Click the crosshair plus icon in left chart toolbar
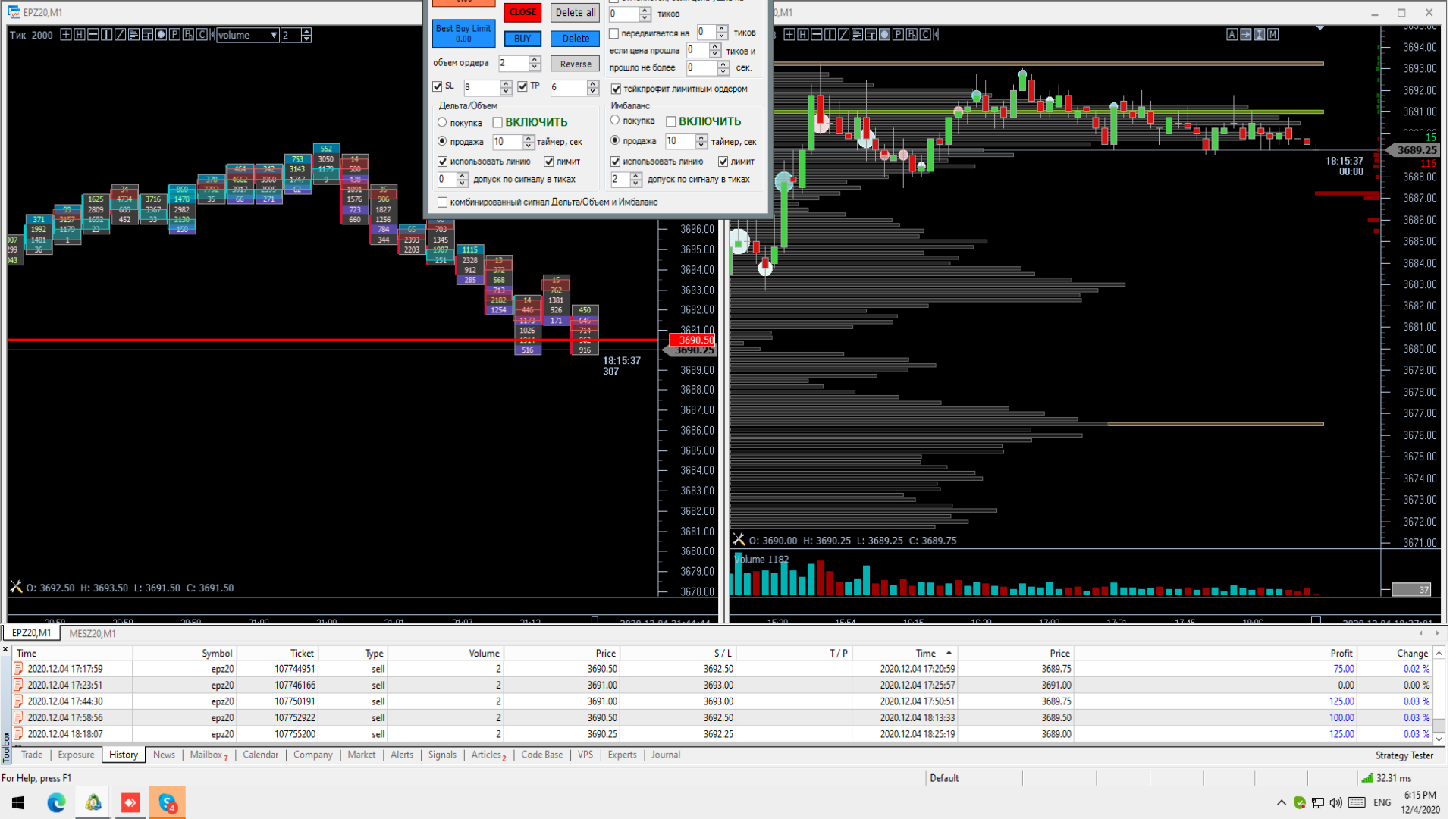The height and width of the screenshot is (819, 1456). coord(66,35)
